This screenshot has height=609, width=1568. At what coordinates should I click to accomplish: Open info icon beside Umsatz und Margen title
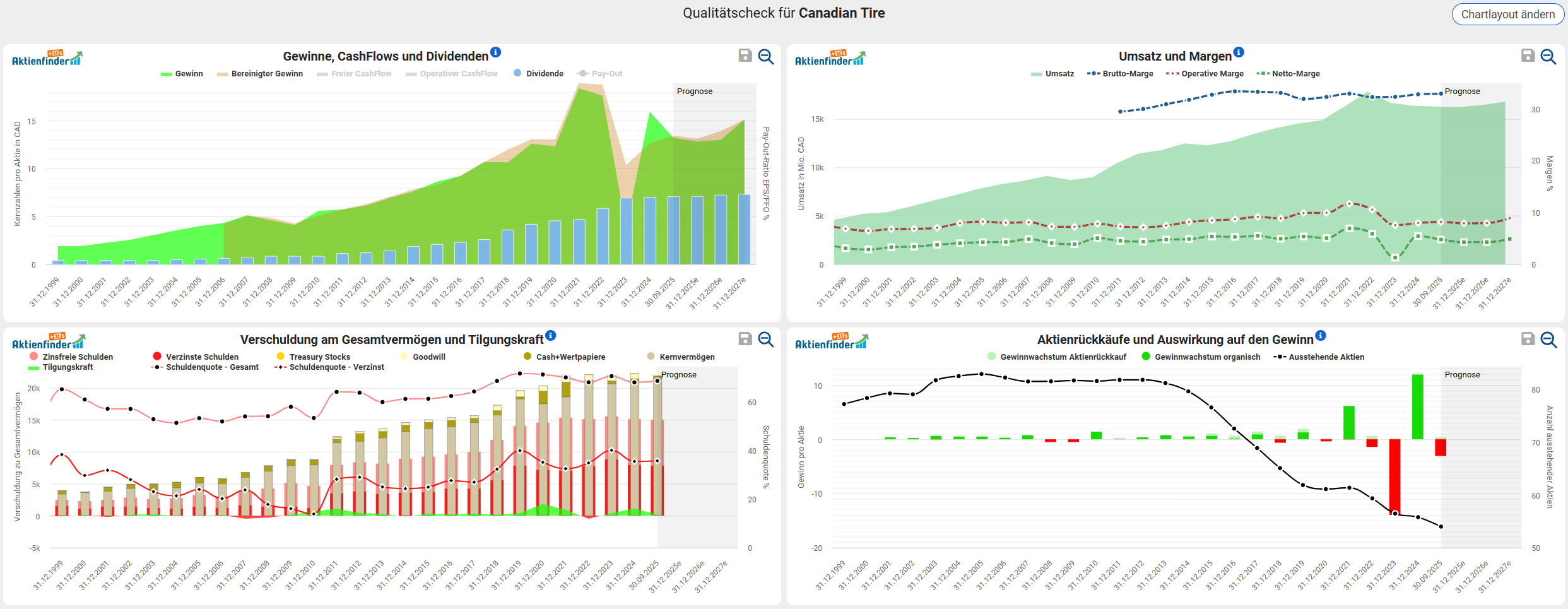click(1239, 52)
